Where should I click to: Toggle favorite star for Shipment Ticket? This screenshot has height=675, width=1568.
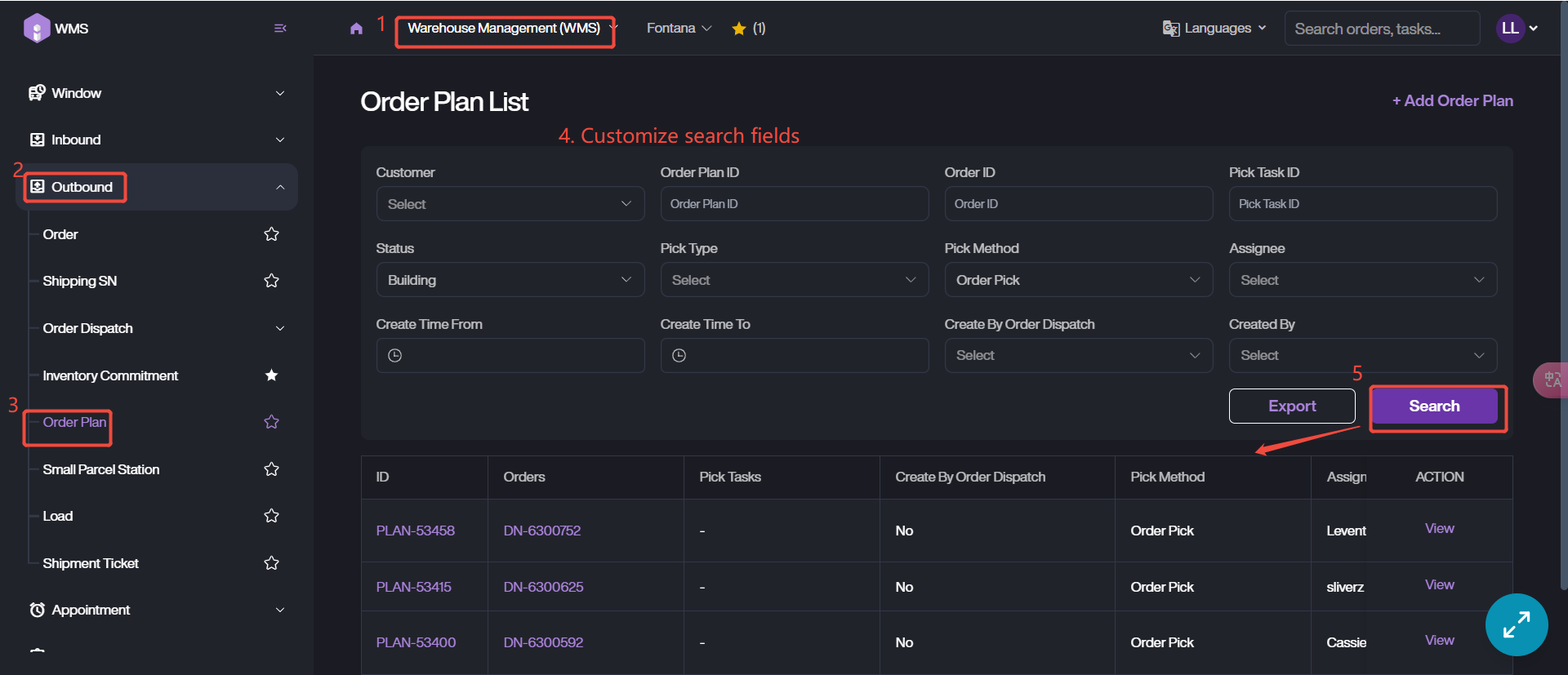pyautogui.click(x=272, y=563)
